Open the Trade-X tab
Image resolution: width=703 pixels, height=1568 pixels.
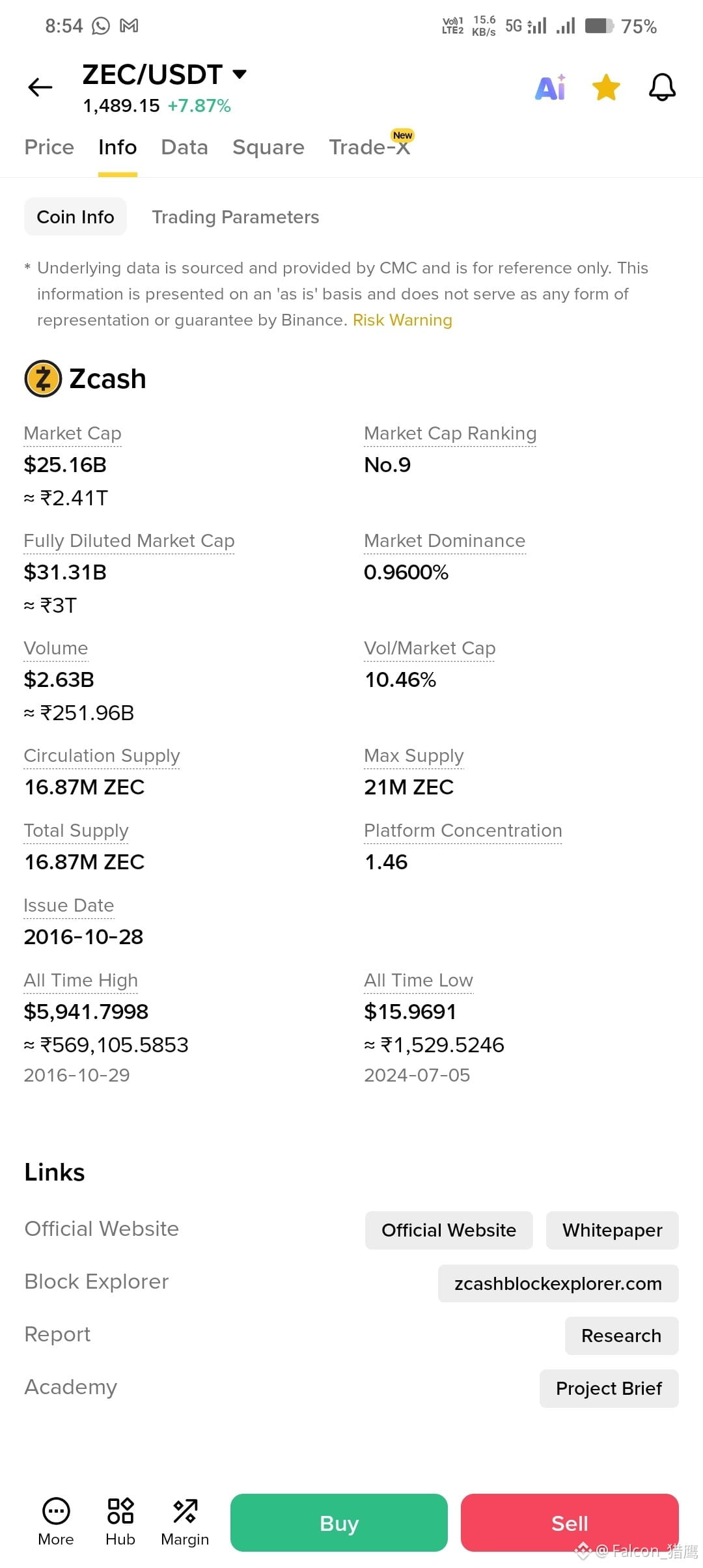370,147
